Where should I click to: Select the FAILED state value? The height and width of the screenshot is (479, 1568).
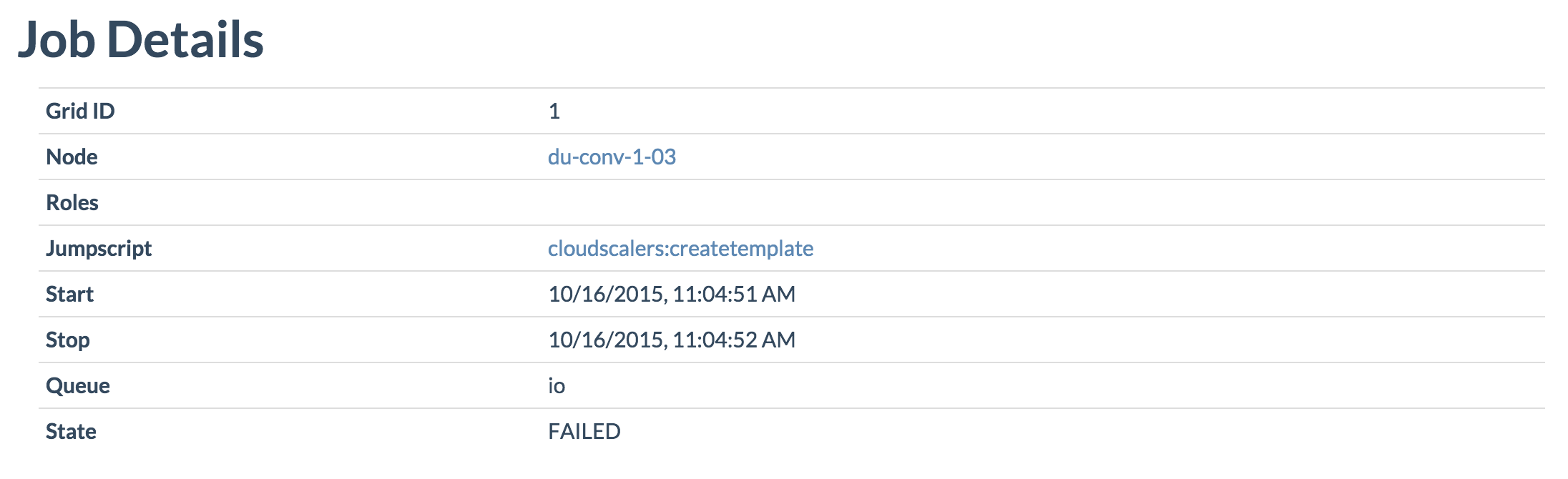point(584,431)
